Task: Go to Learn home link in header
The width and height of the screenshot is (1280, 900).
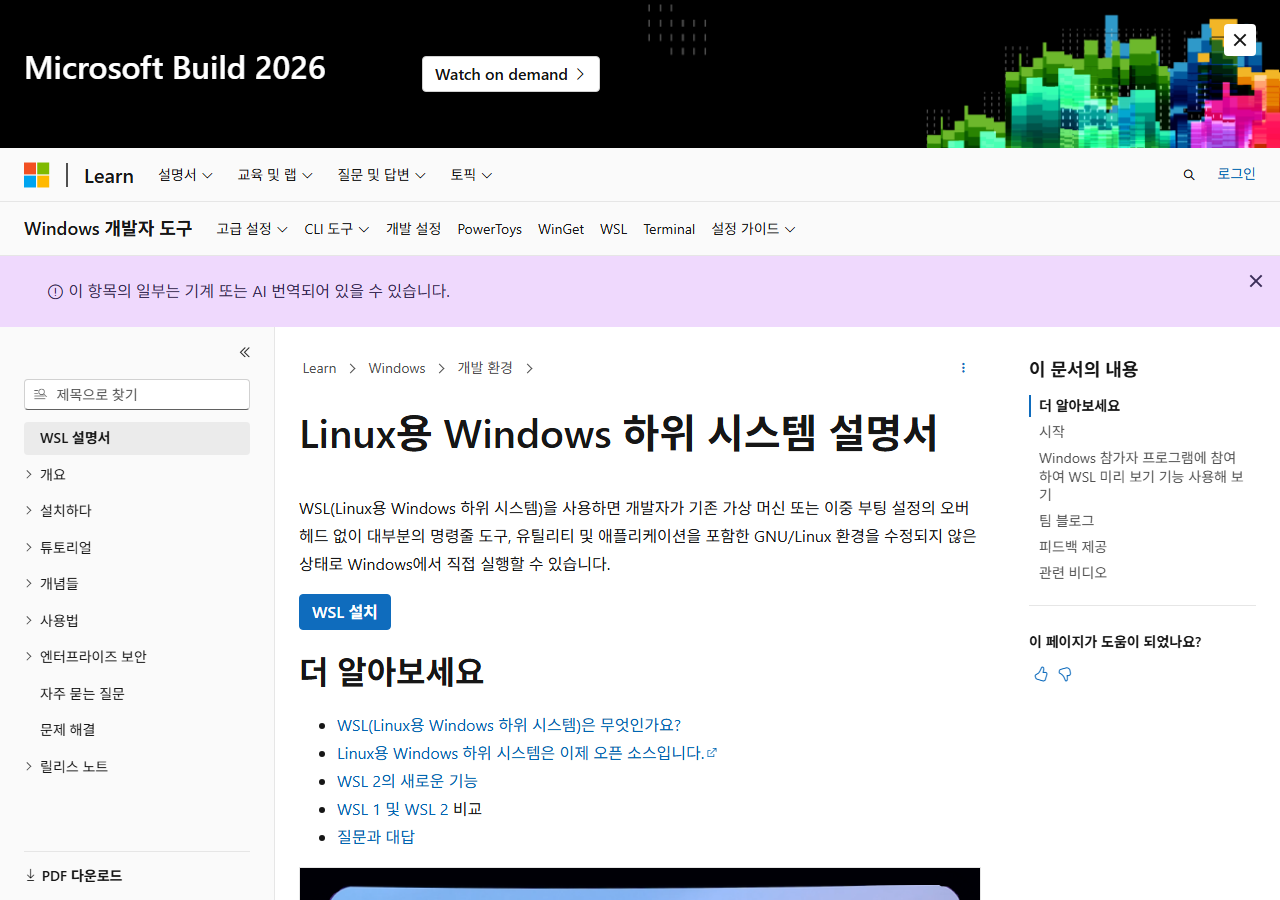Action: coord(109,176)
